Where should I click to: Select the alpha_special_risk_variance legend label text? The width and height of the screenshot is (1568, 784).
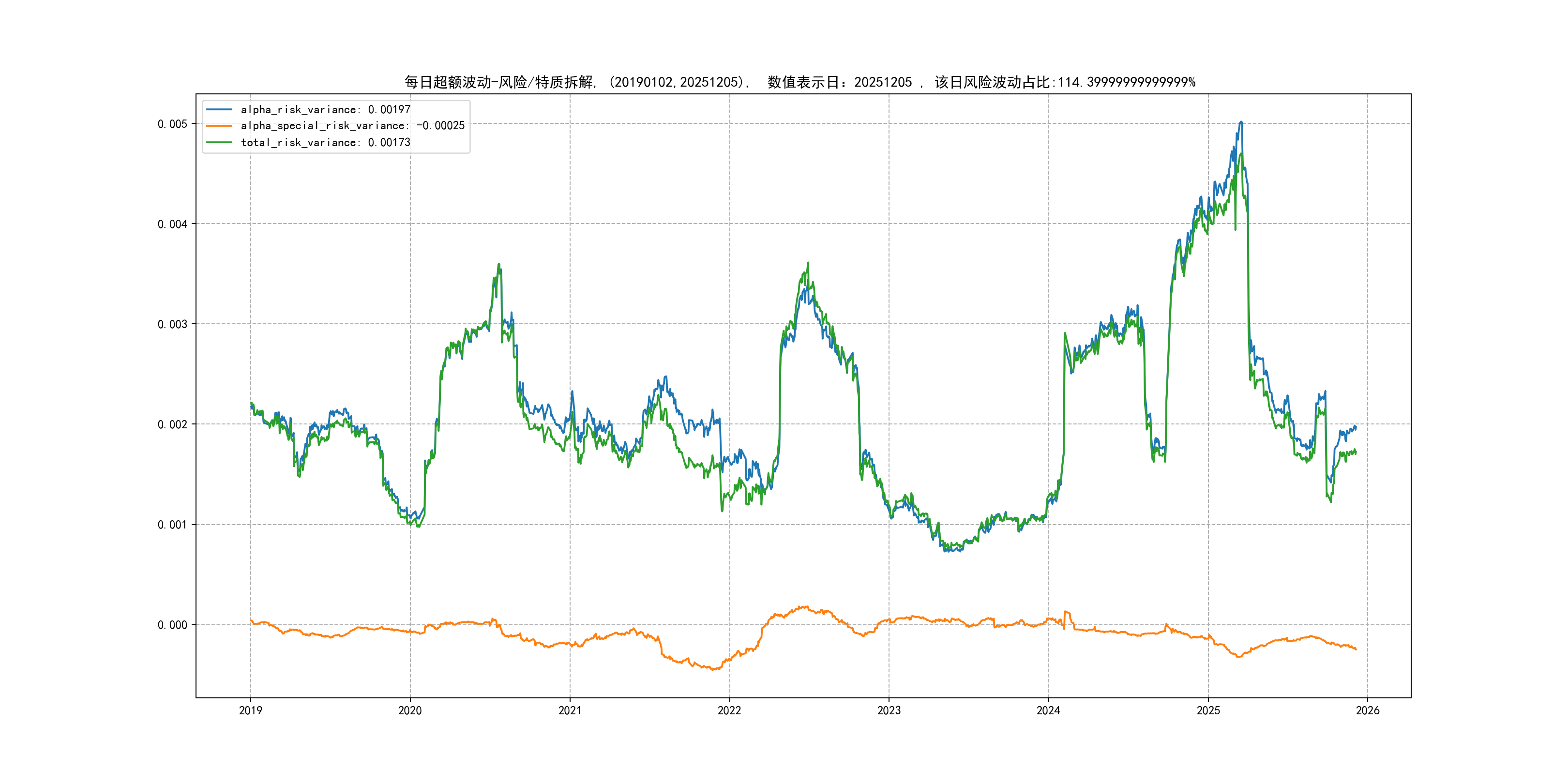pos(352,126)
